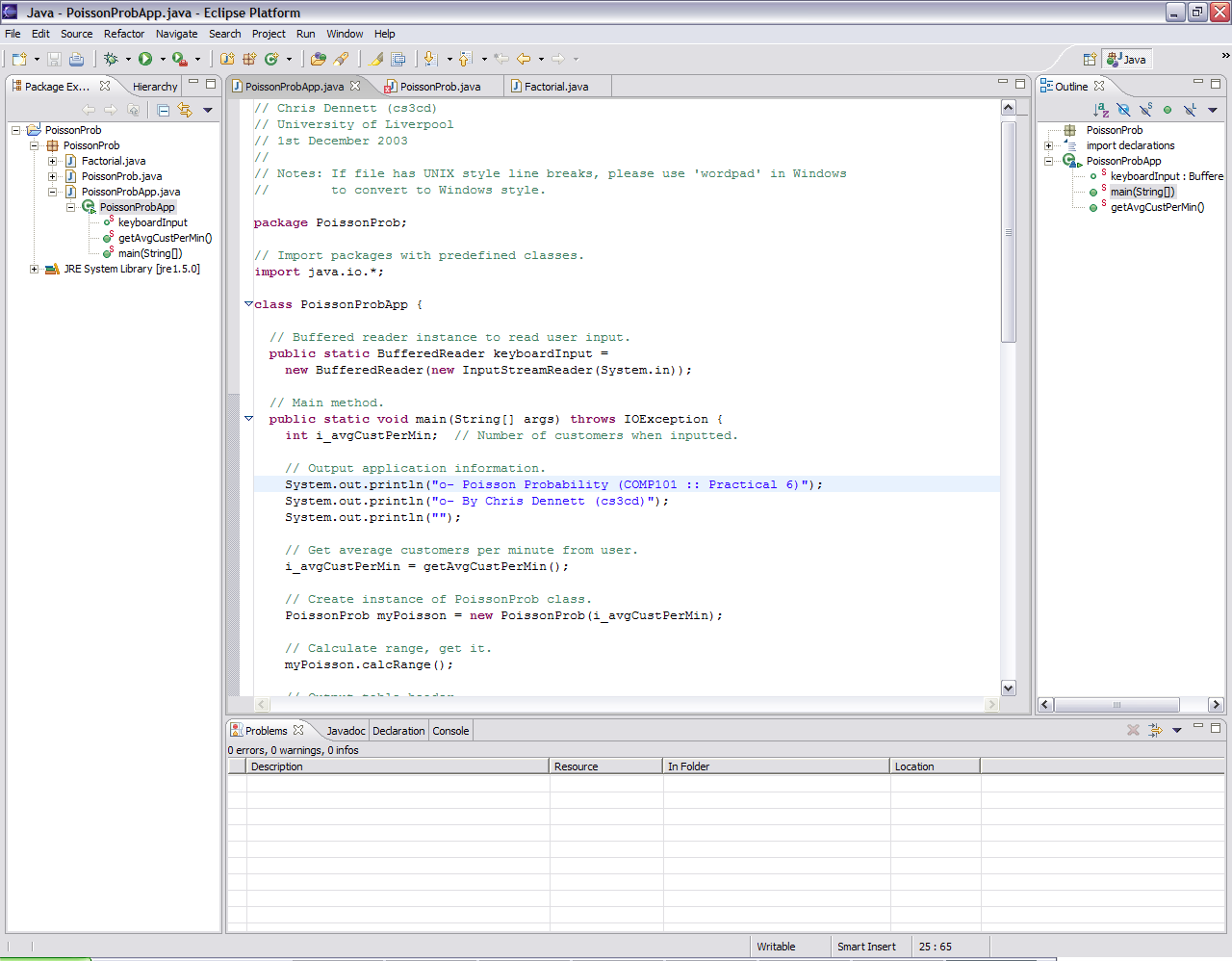1232x961 pixels.
Task: Select getAvgCustPerMin() in Outline view
Action: coord(1157,207)
